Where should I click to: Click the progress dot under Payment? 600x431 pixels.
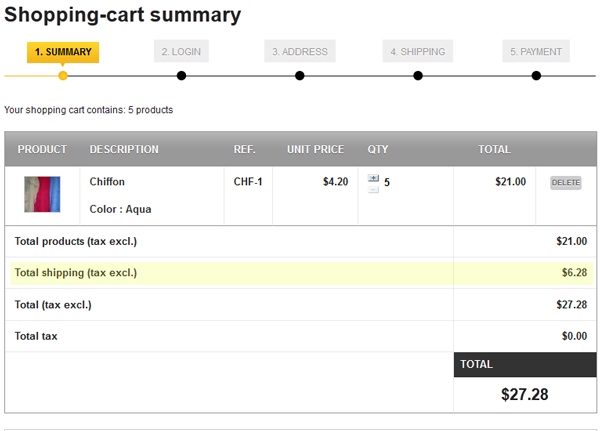click(x=536, y=76)
